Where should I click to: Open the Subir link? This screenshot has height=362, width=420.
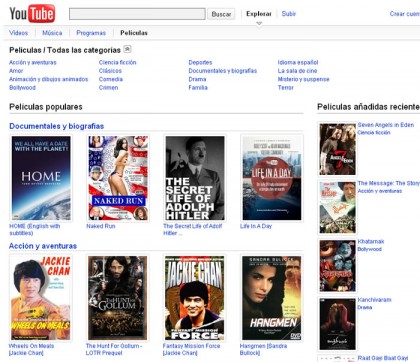click(289, 14)
